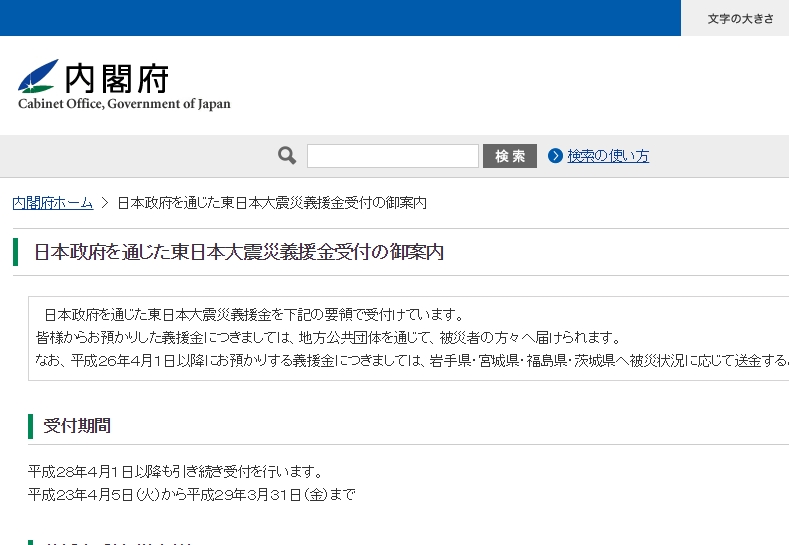
Task: Open the 検索の使い方 help link
Action: (608, 156)
